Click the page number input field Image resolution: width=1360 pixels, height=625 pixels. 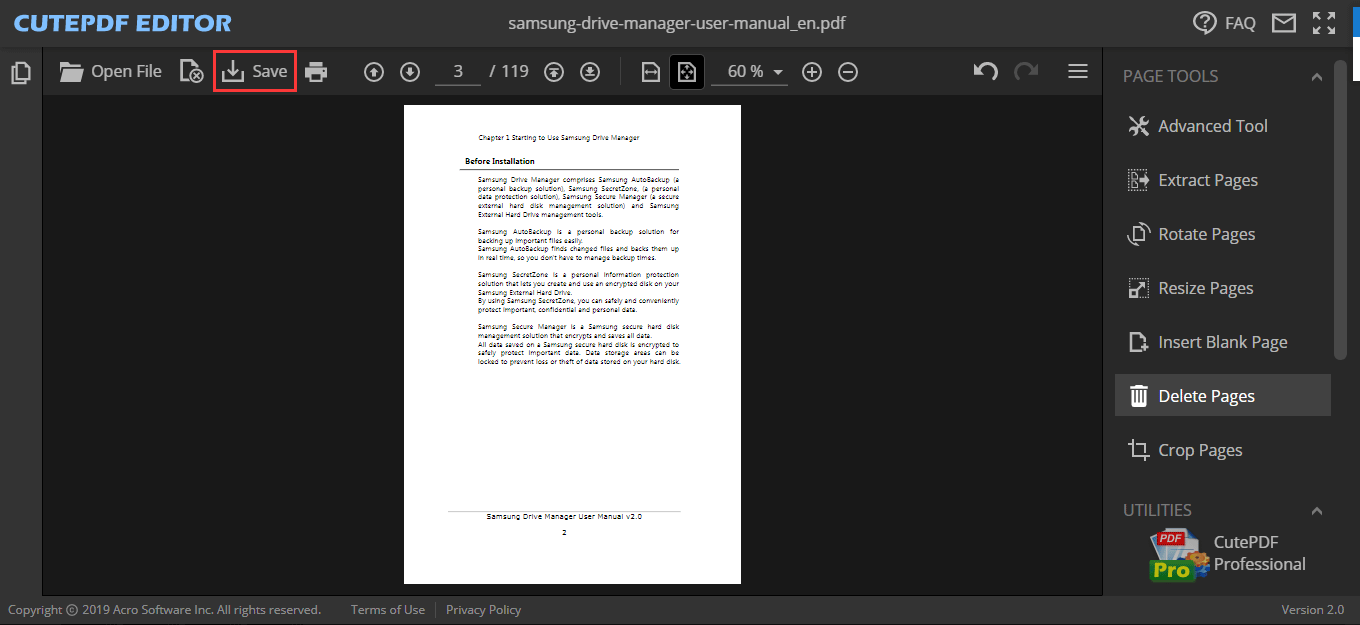(x=458, y=71)
